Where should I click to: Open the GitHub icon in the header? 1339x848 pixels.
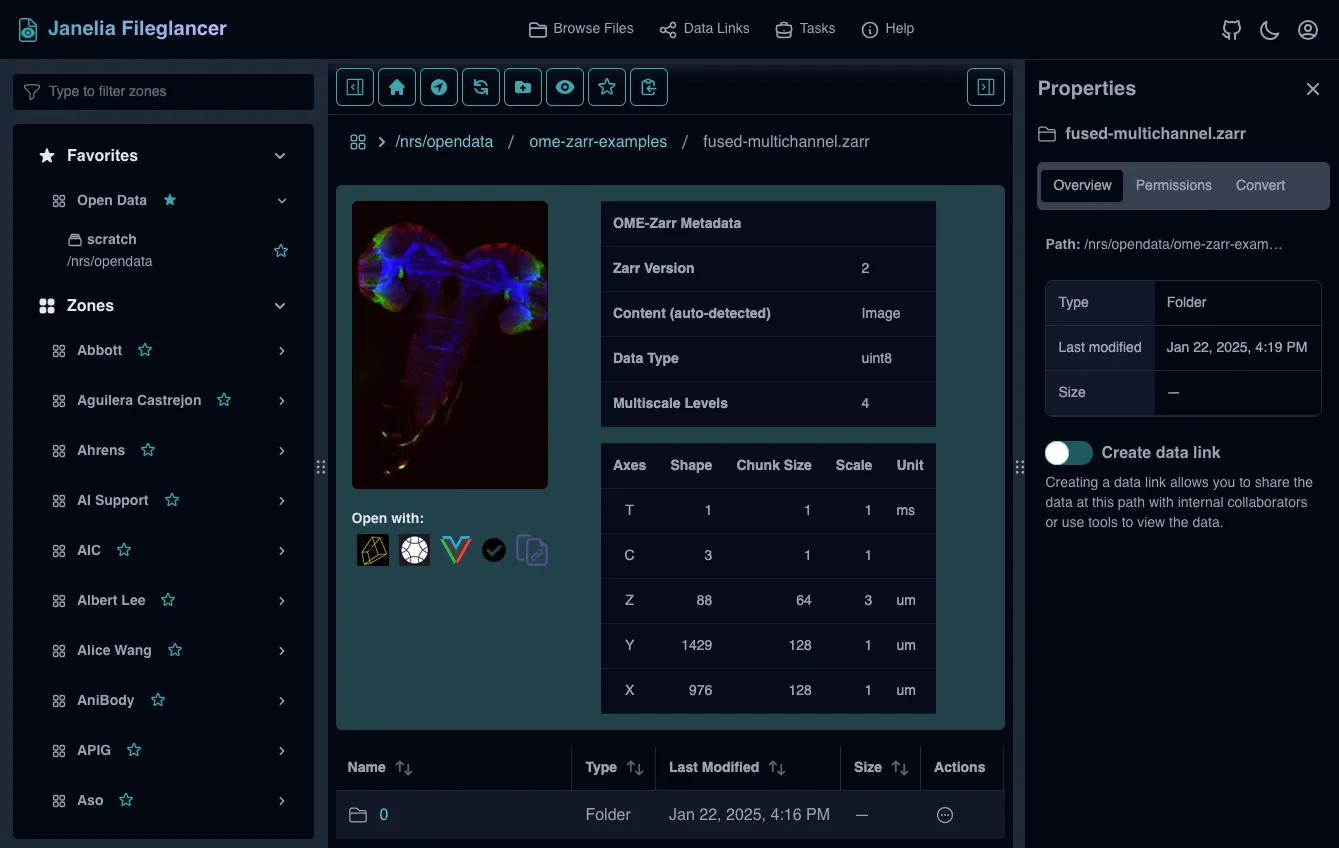click(x=1231, y=30)
